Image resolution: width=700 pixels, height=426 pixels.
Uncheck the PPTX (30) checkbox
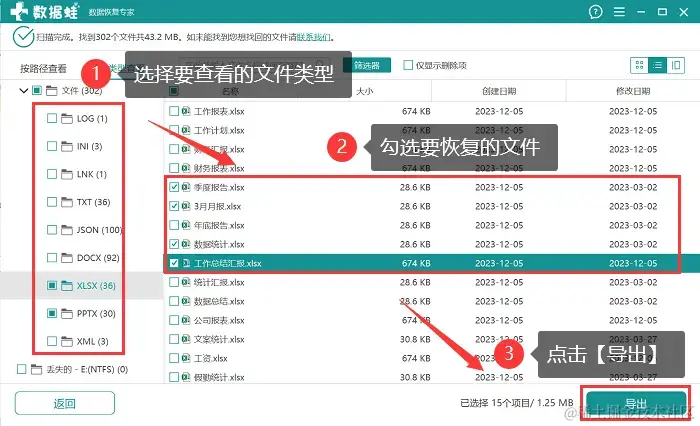(52, 313)
